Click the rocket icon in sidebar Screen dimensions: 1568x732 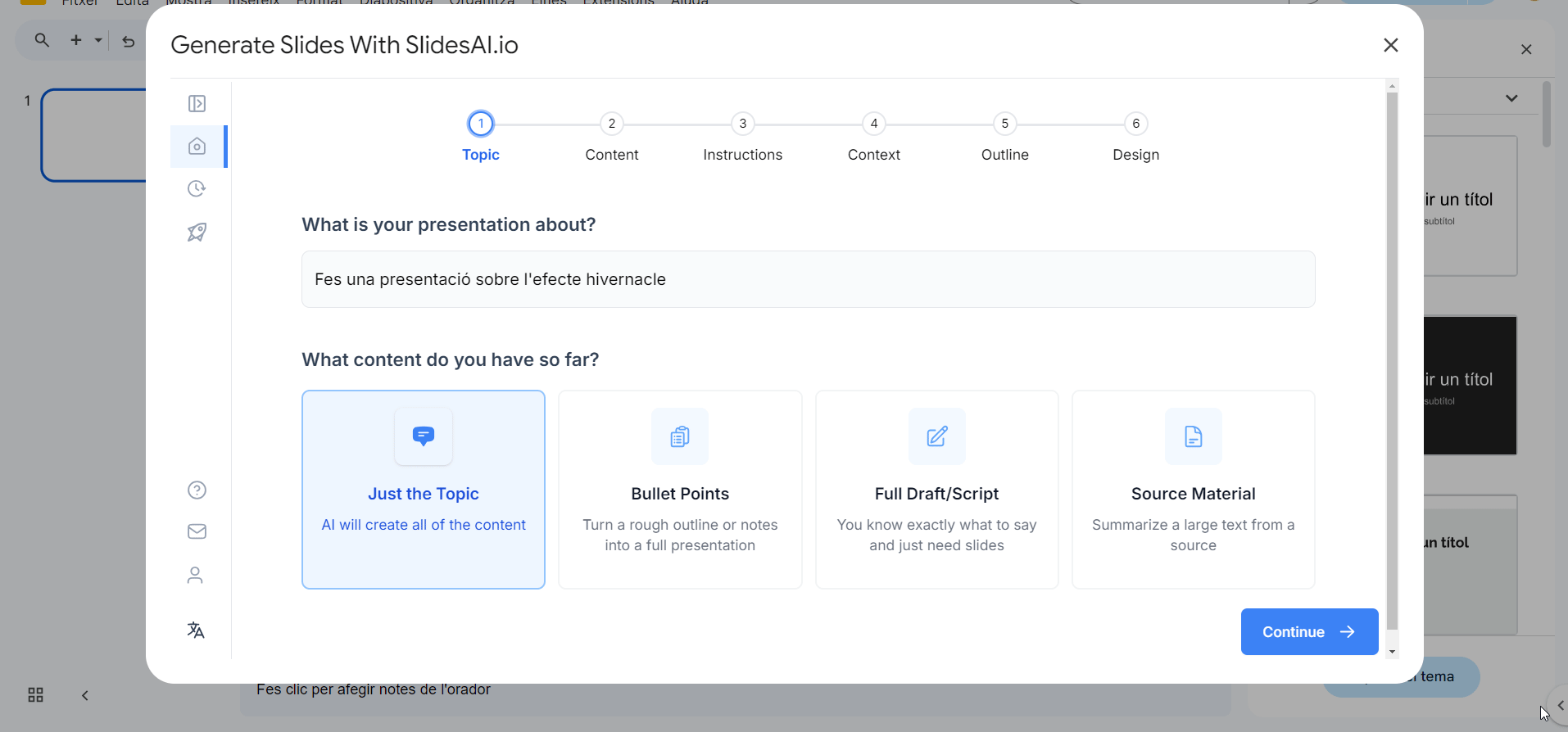[x=197, y=233]
